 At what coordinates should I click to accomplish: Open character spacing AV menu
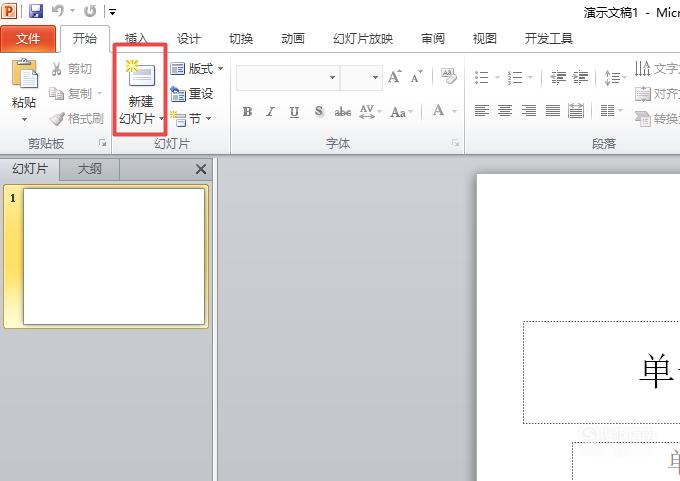(370, 112)
